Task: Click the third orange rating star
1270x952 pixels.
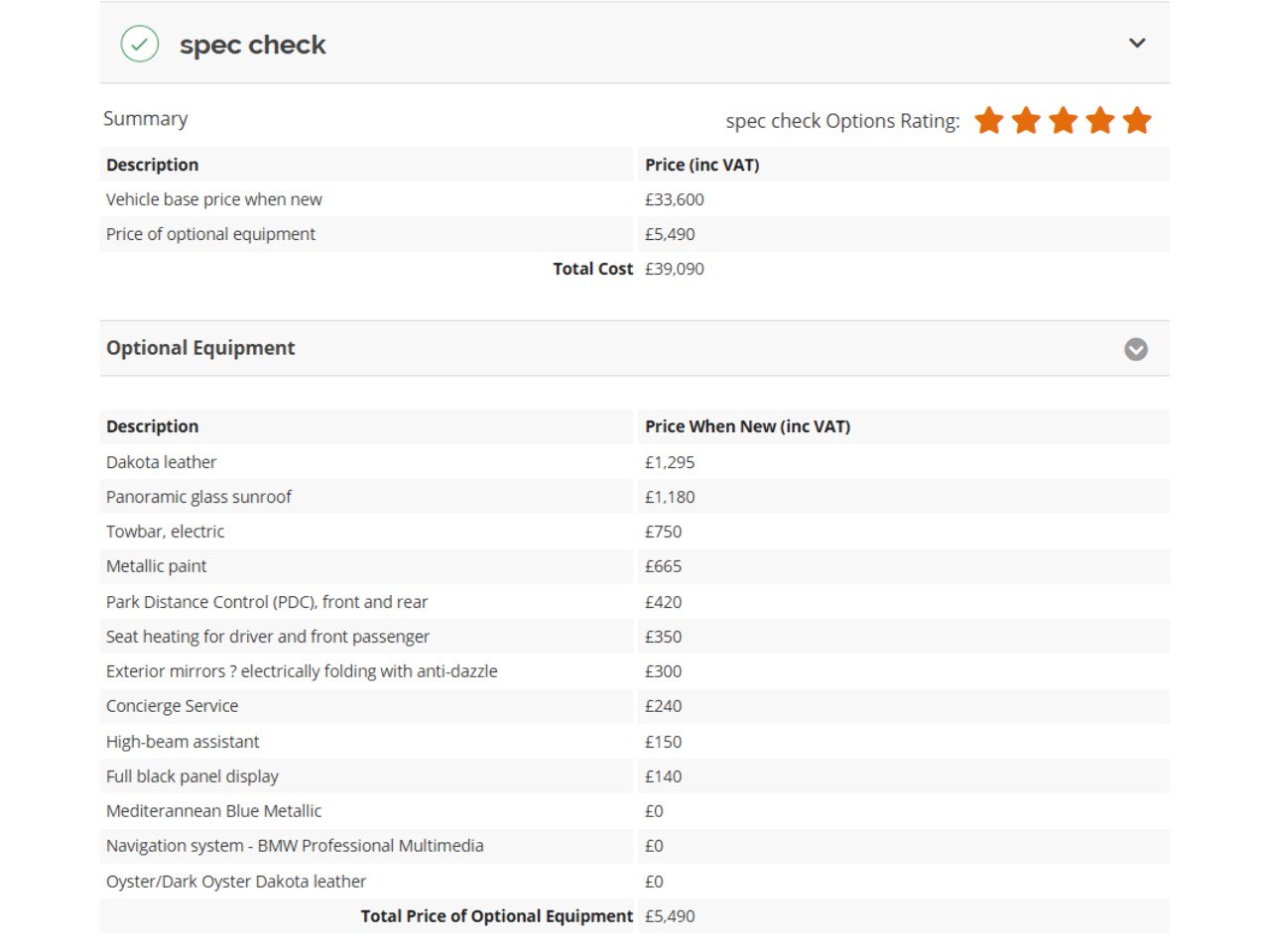Action: click(1063, 120)
